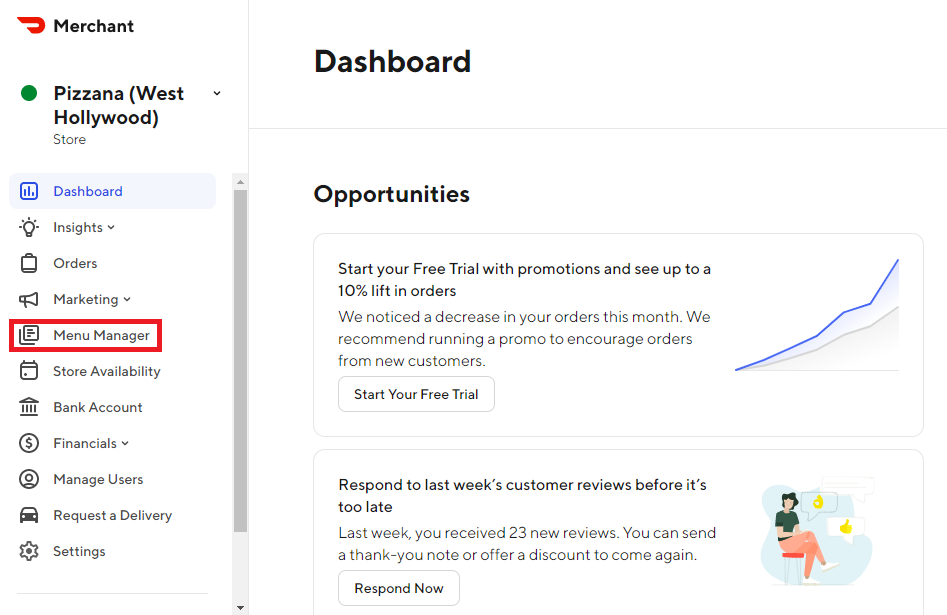The image size is (947, 615).
Task: Open Store Availability from sidebar
Action: pyautogui.click(x=107, y=371)
